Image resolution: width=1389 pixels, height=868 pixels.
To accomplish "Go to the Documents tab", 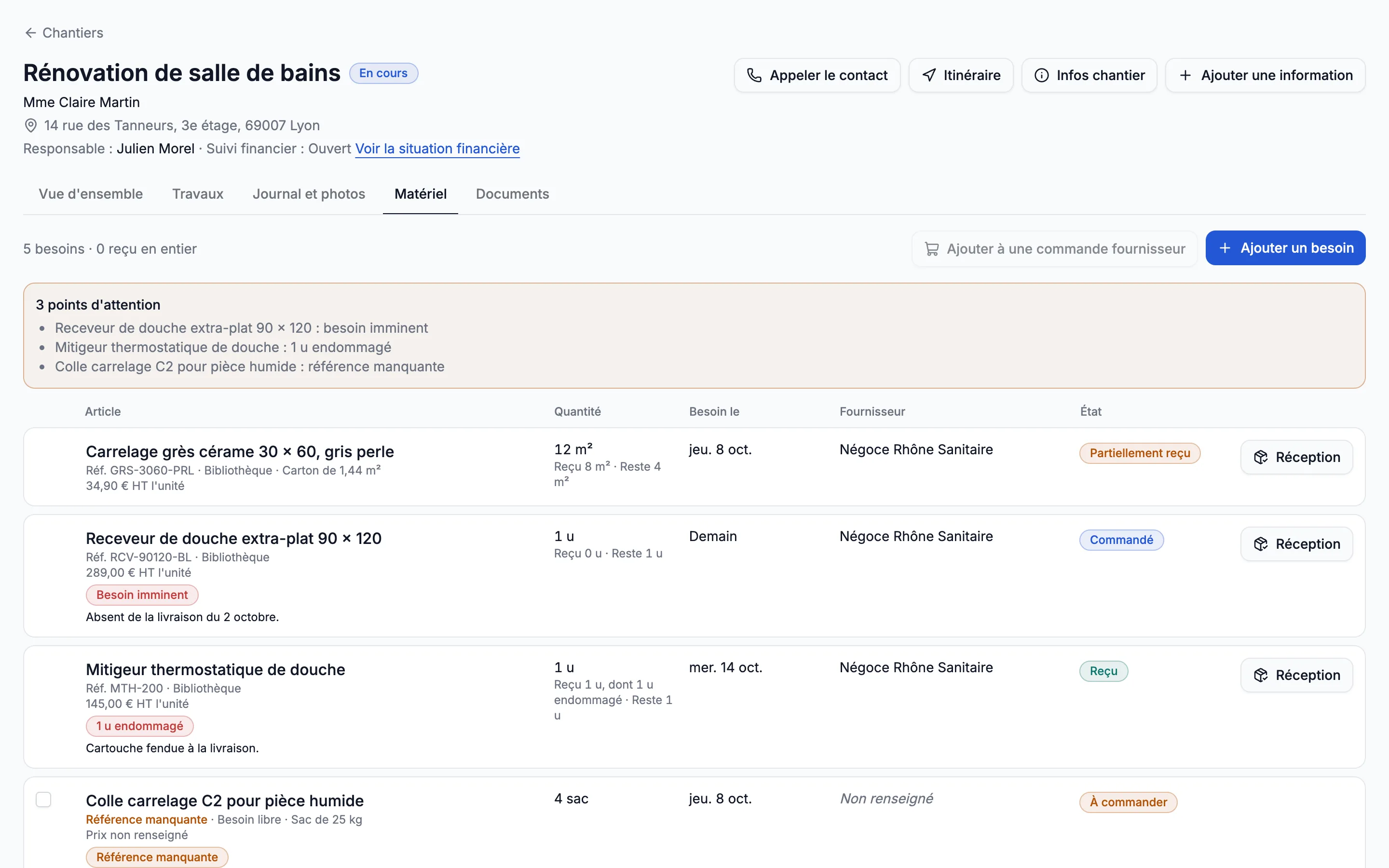I will tap(513, 194).
